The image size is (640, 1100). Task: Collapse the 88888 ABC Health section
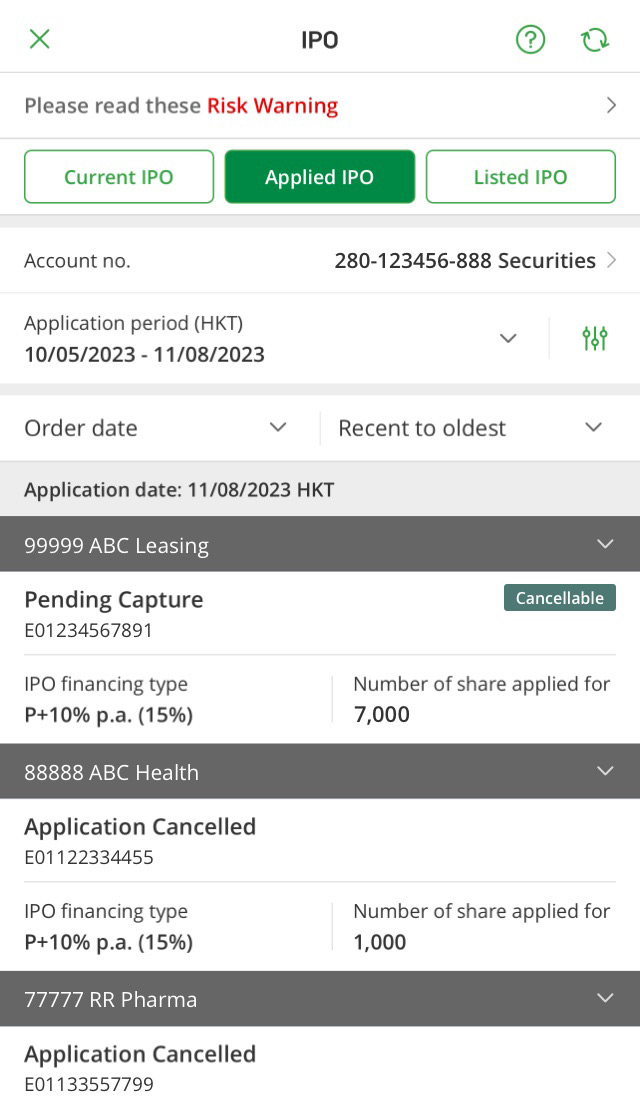(x=605, y=771)
